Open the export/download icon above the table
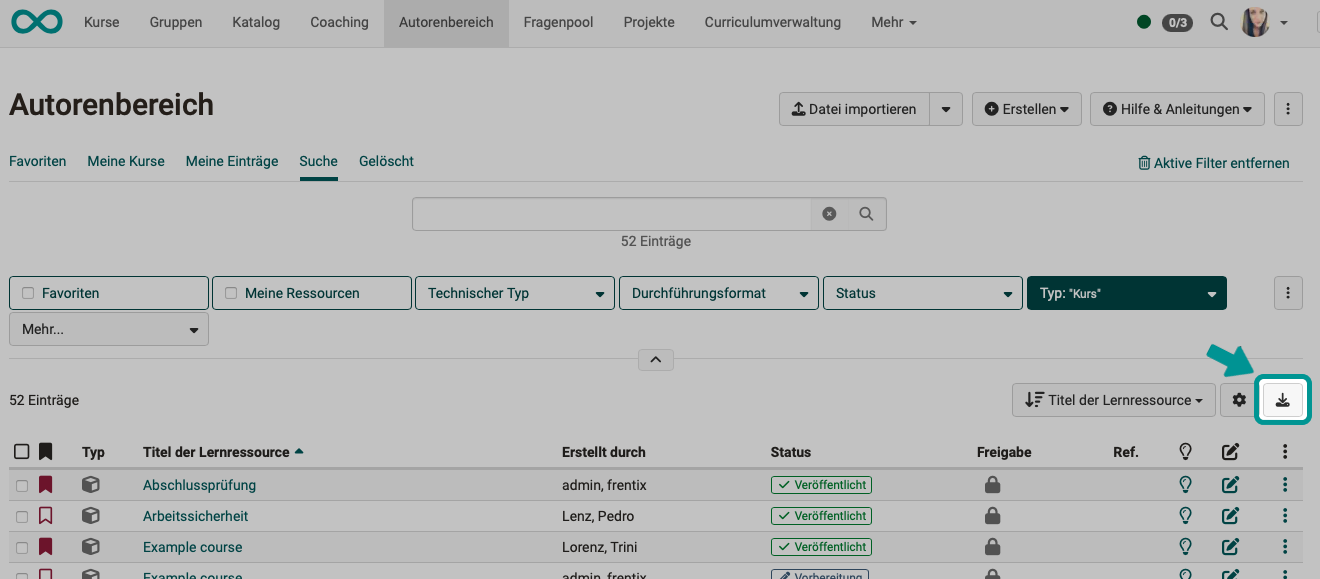Screen dimensions: 1320x579 [1283, 399]
